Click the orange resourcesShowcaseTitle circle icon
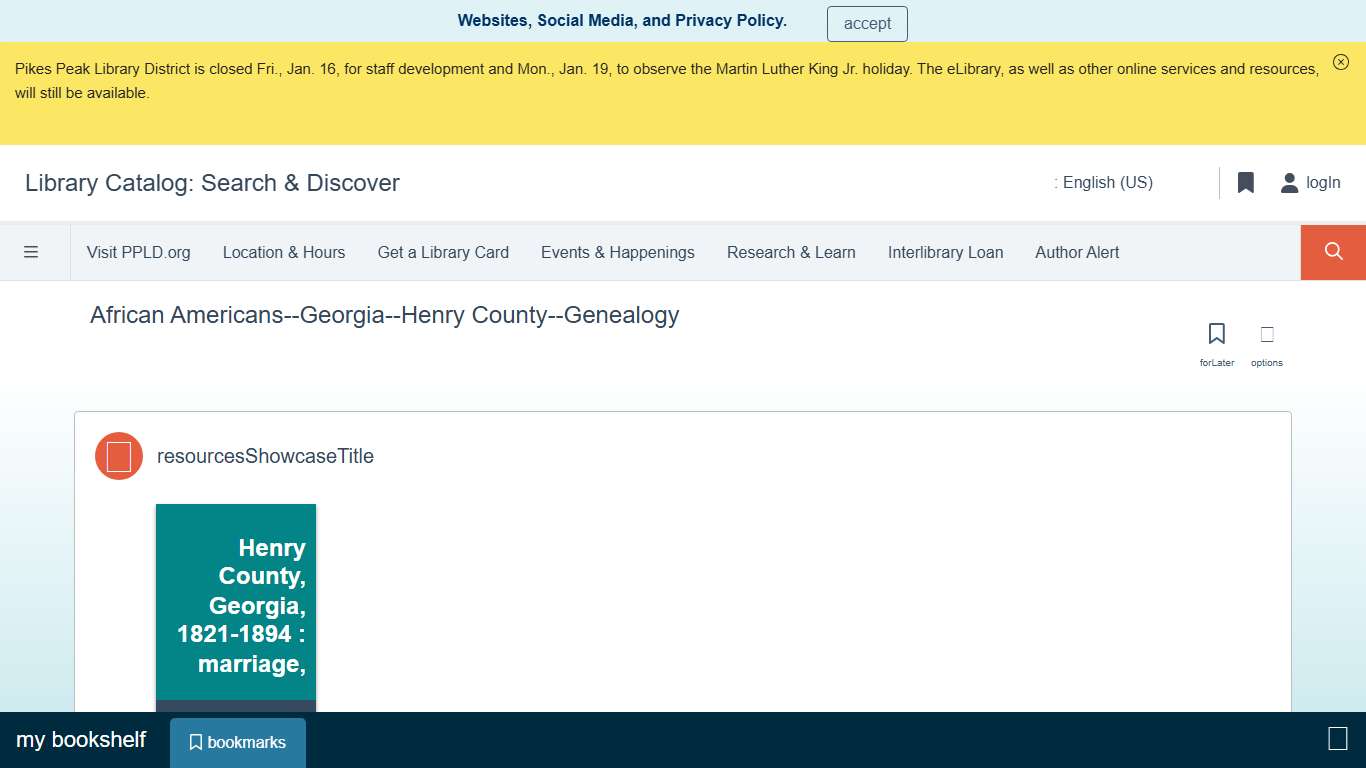 118,455
